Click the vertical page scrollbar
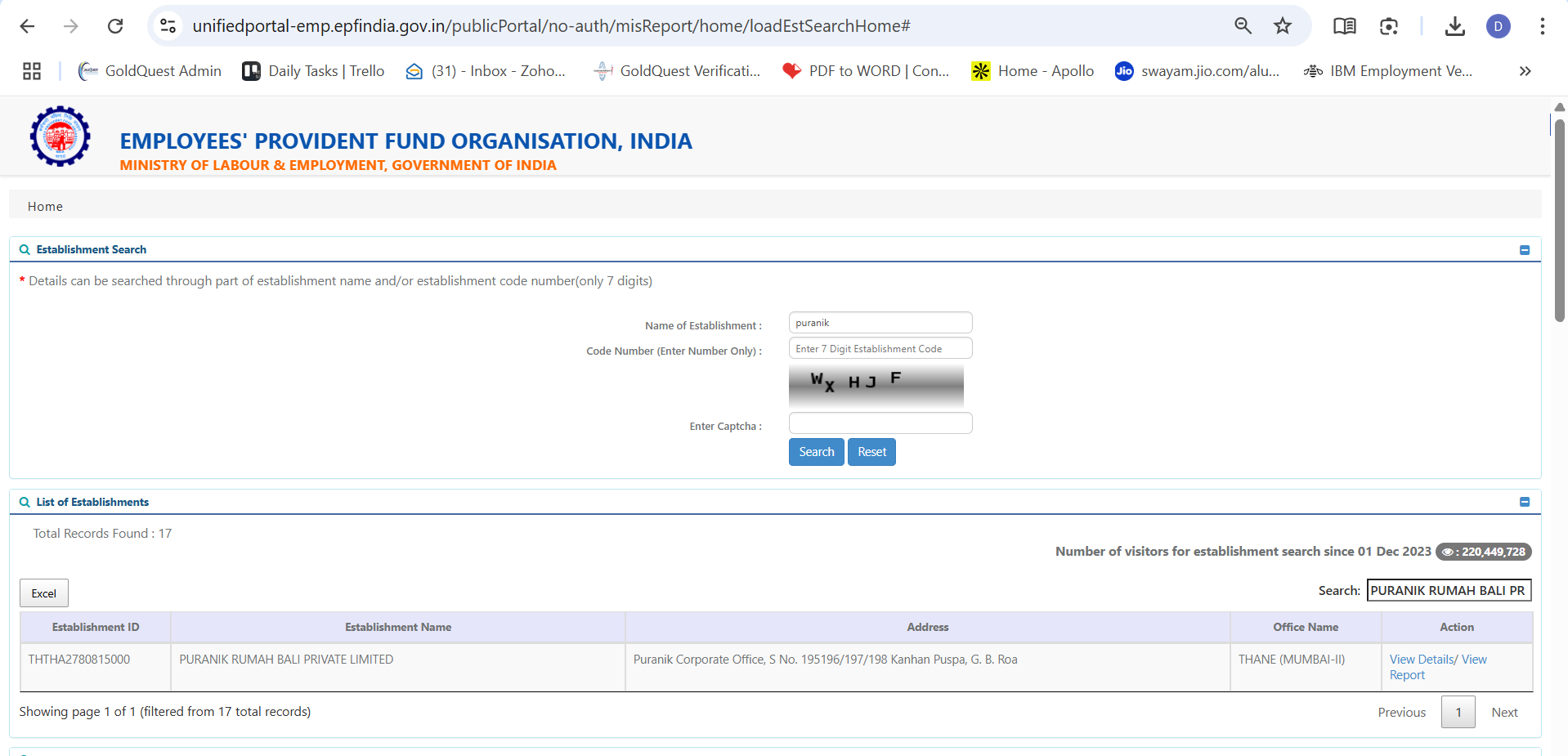Image resolution: width=1568 pixels, height=756 pixels. click(1559, 221)
